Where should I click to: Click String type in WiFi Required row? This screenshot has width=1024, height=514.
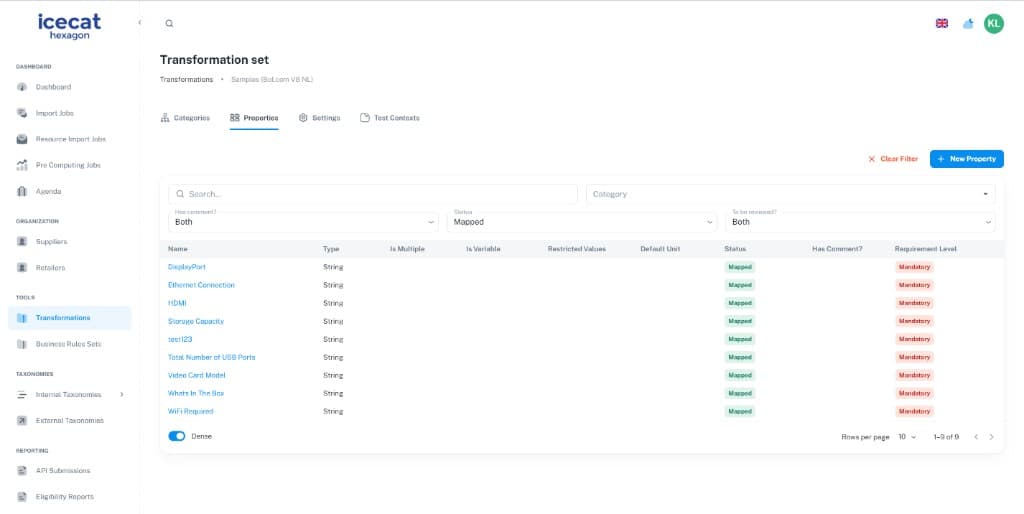333,411
